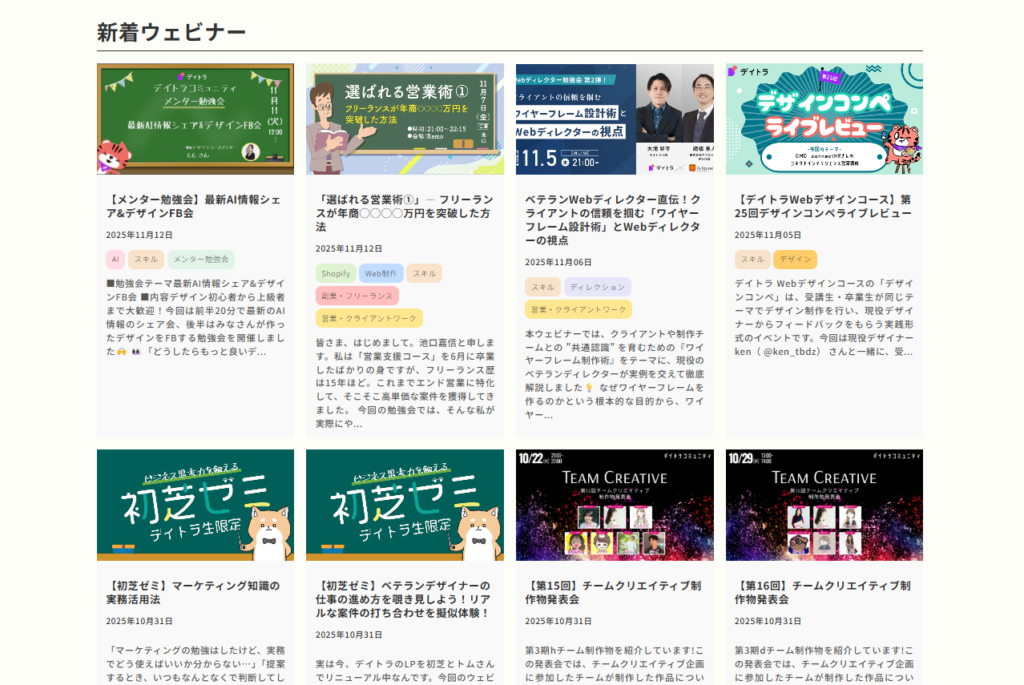The image size is (1024, 685).
Task: Click 【初芝ゼミ】マーケティング知識の実務活用法 title
Action: (193, 592)
